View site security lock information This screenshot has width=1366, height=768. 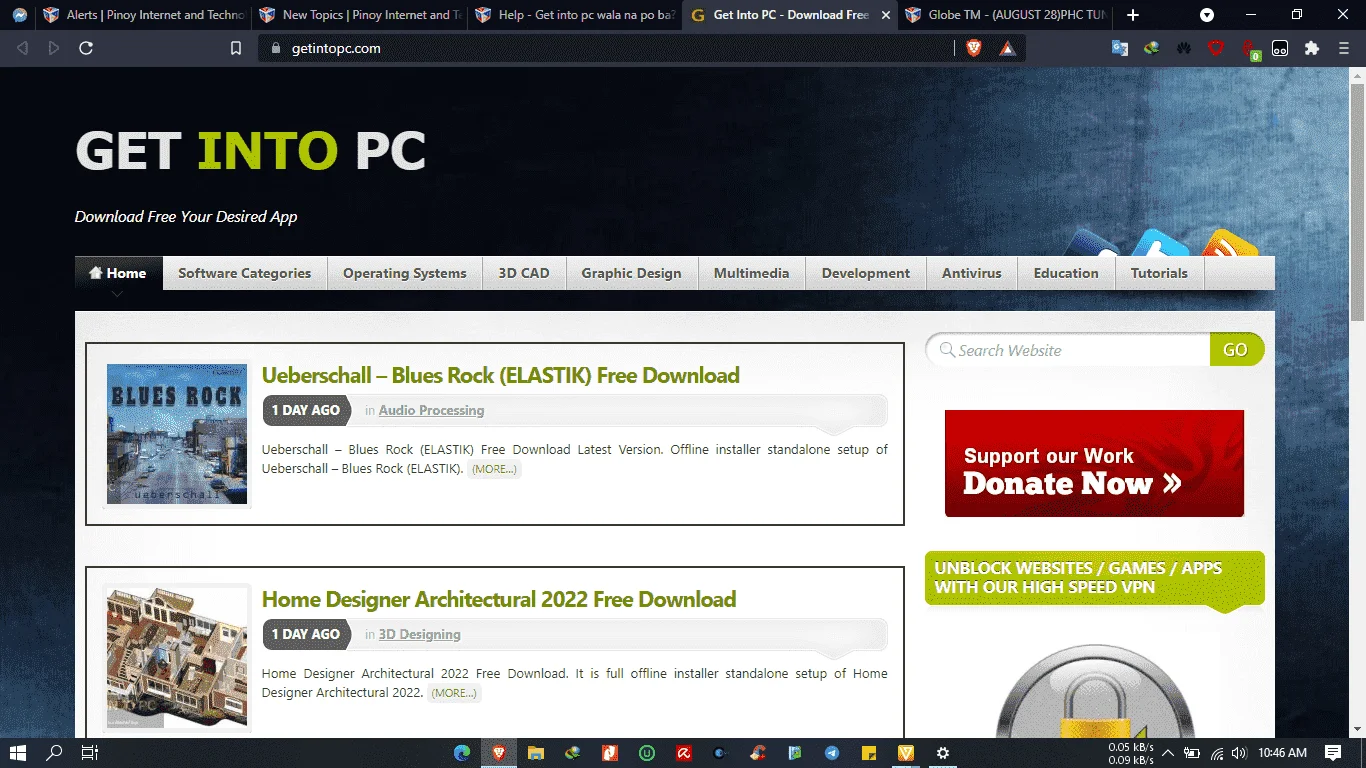click(278, 48)
